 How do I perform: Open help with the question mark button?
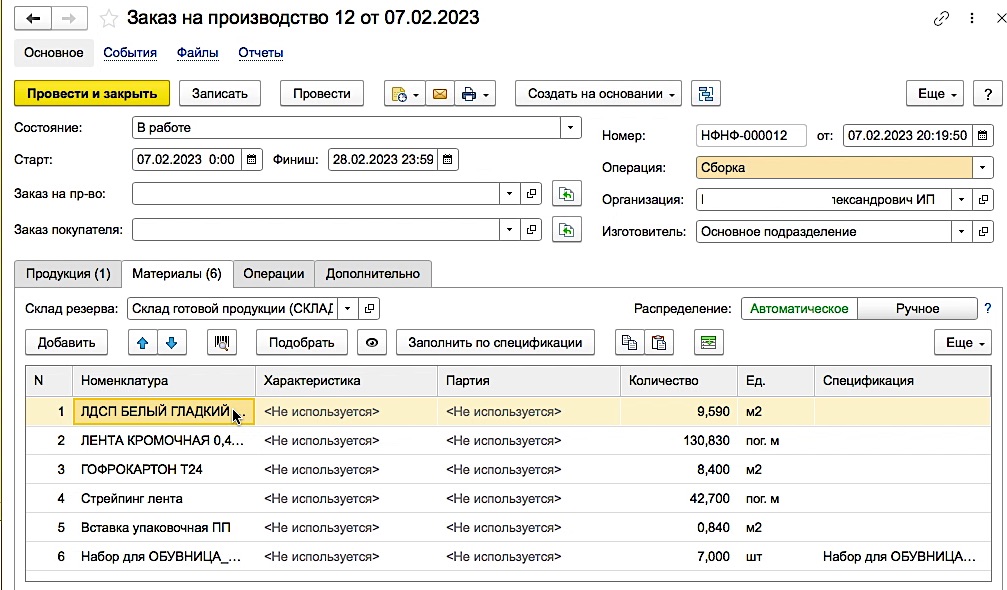(x=988, y=94)
